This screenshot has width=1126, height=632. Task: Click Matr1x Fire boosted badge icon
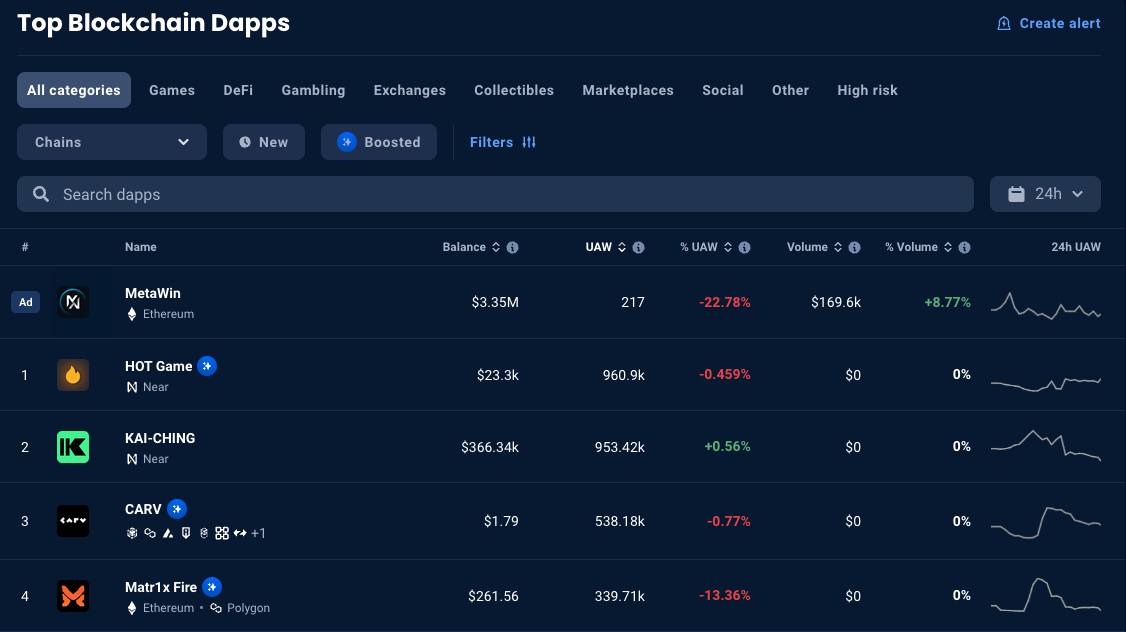[x=212, y=587]
